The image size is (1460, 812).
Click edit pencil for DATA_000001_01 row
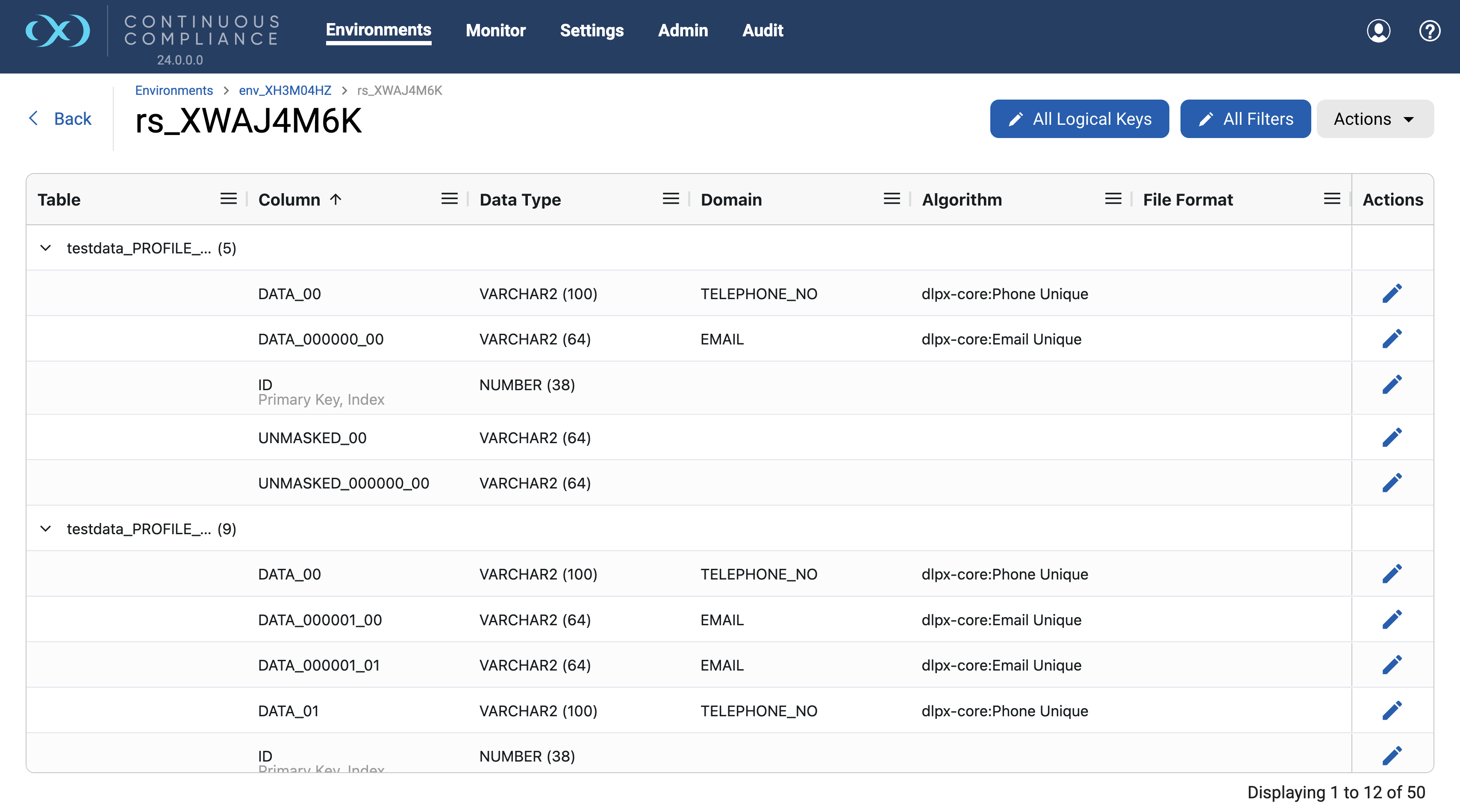point(1392,665)
